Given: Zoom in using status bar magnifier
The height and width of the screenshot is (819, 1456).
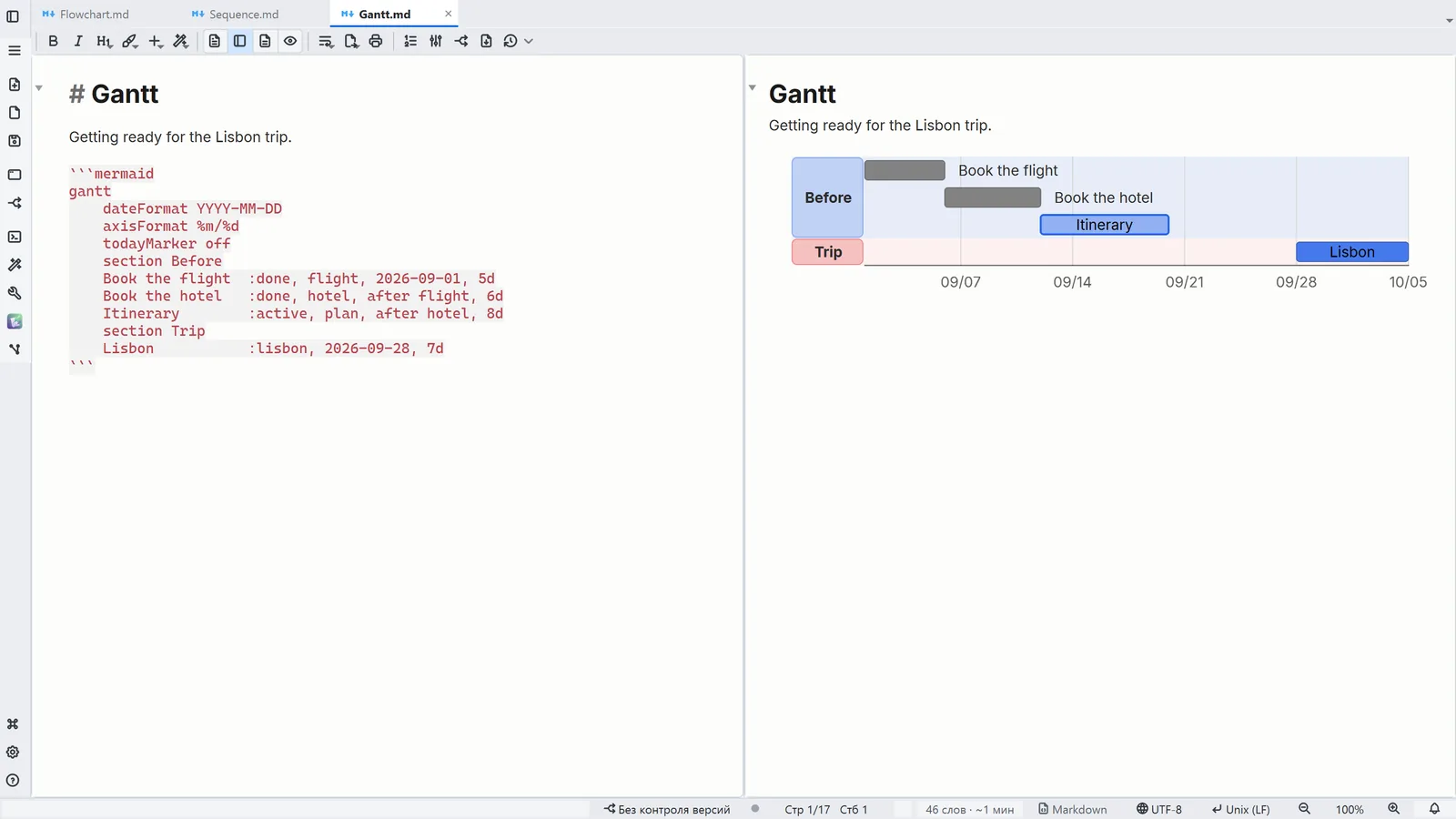Looking at the screenshot, I should point(1393,809).
